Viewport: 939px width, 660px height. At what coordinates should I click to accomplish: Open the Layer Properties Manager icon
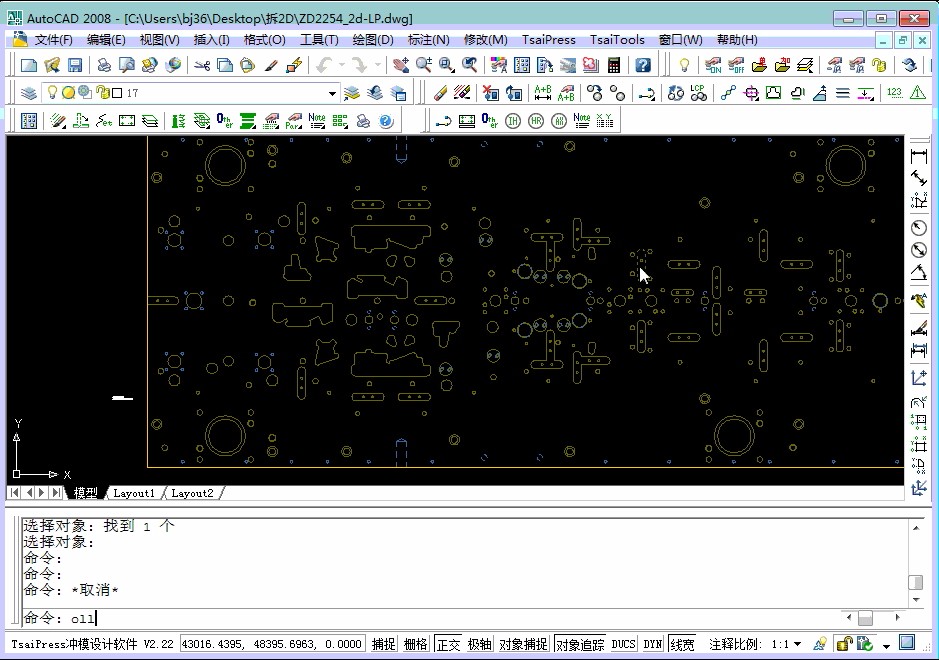tap(28, 93)
